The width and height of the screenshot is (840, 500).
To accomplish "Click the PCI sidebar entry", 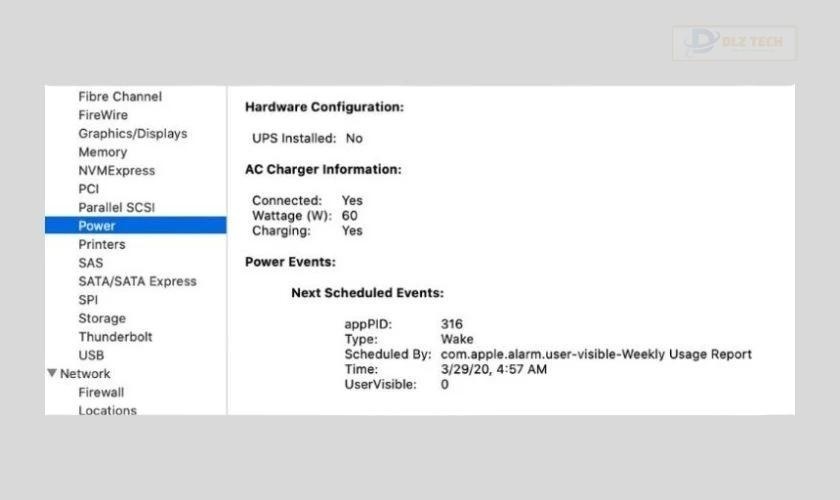I will pyautogui.click(x=89, y=189).
